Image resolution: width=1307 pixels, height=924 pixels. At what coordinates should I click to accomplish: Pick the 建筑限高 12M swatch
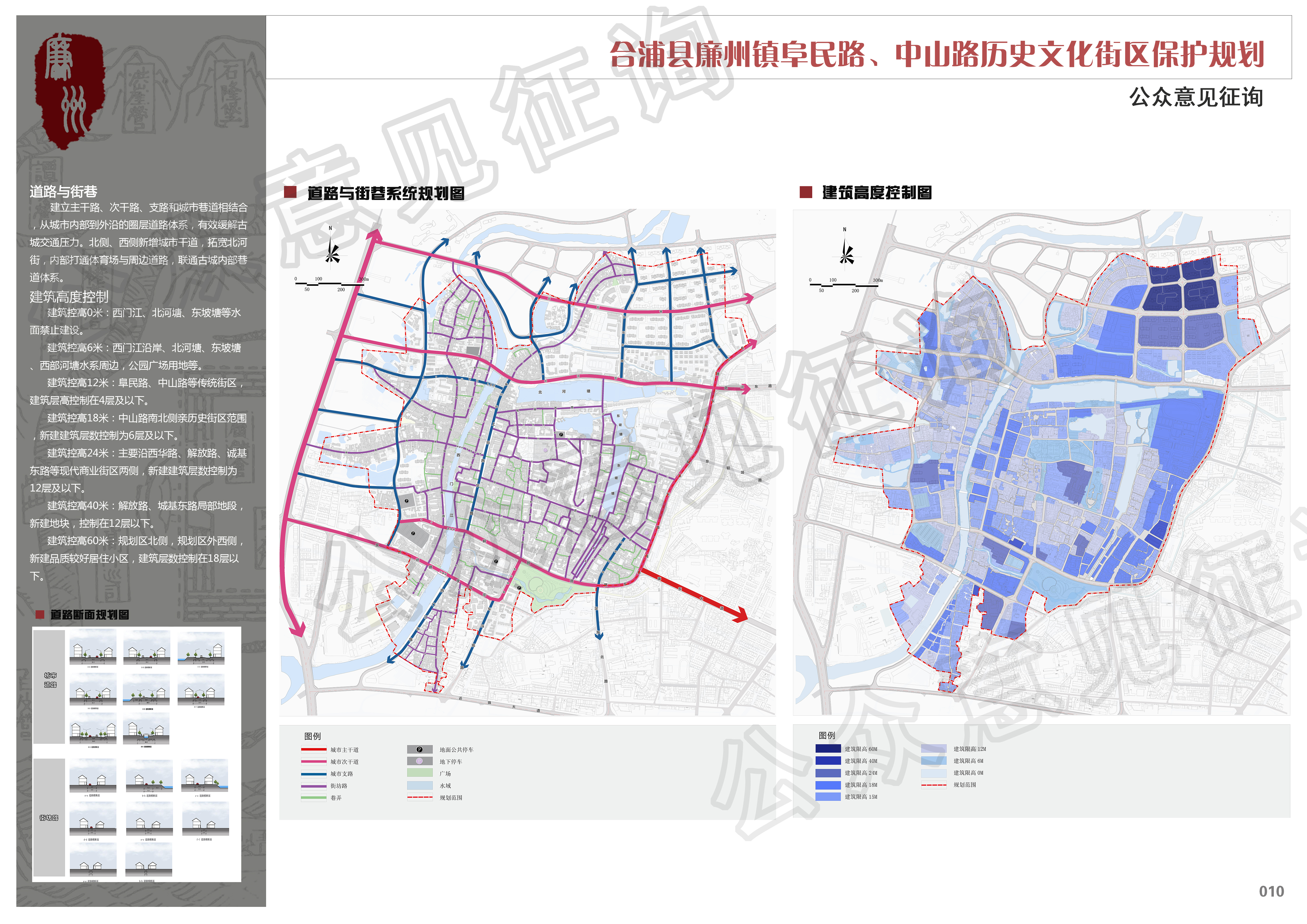(x=934, y=749)
